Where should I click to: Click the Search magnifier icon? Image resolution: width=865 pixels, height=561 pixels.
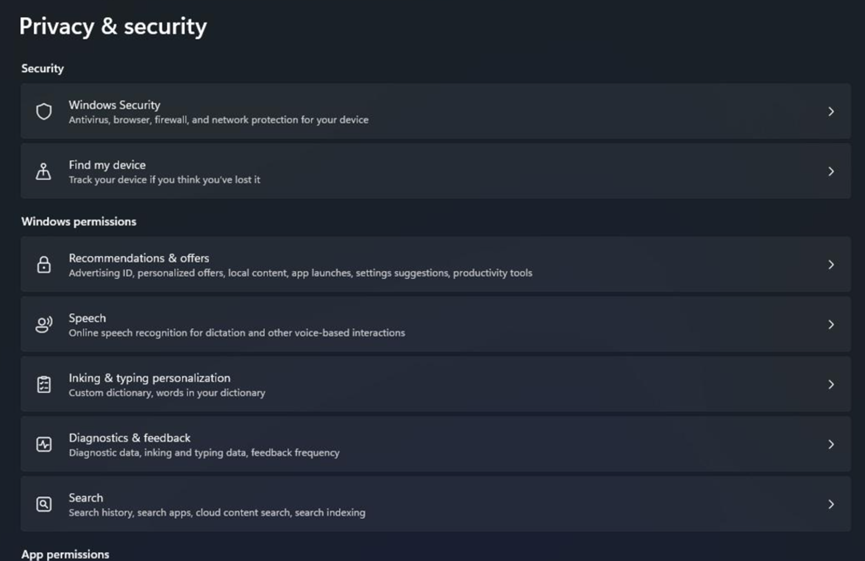pos(44,505)
